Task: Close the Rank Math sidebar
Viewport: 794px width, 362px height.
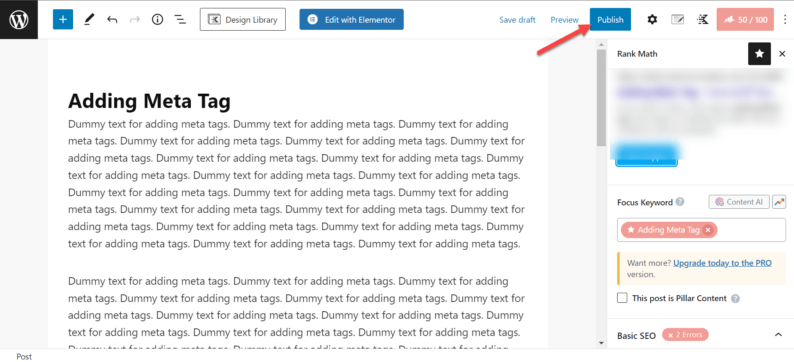Action: coord(782,54)
